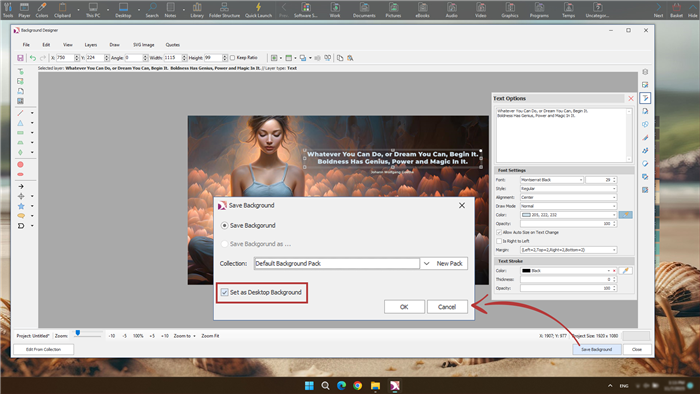The width and height of the screenshot is (700, 394).
Task: Click the text color eyedropper button
Action: point(625,215)
